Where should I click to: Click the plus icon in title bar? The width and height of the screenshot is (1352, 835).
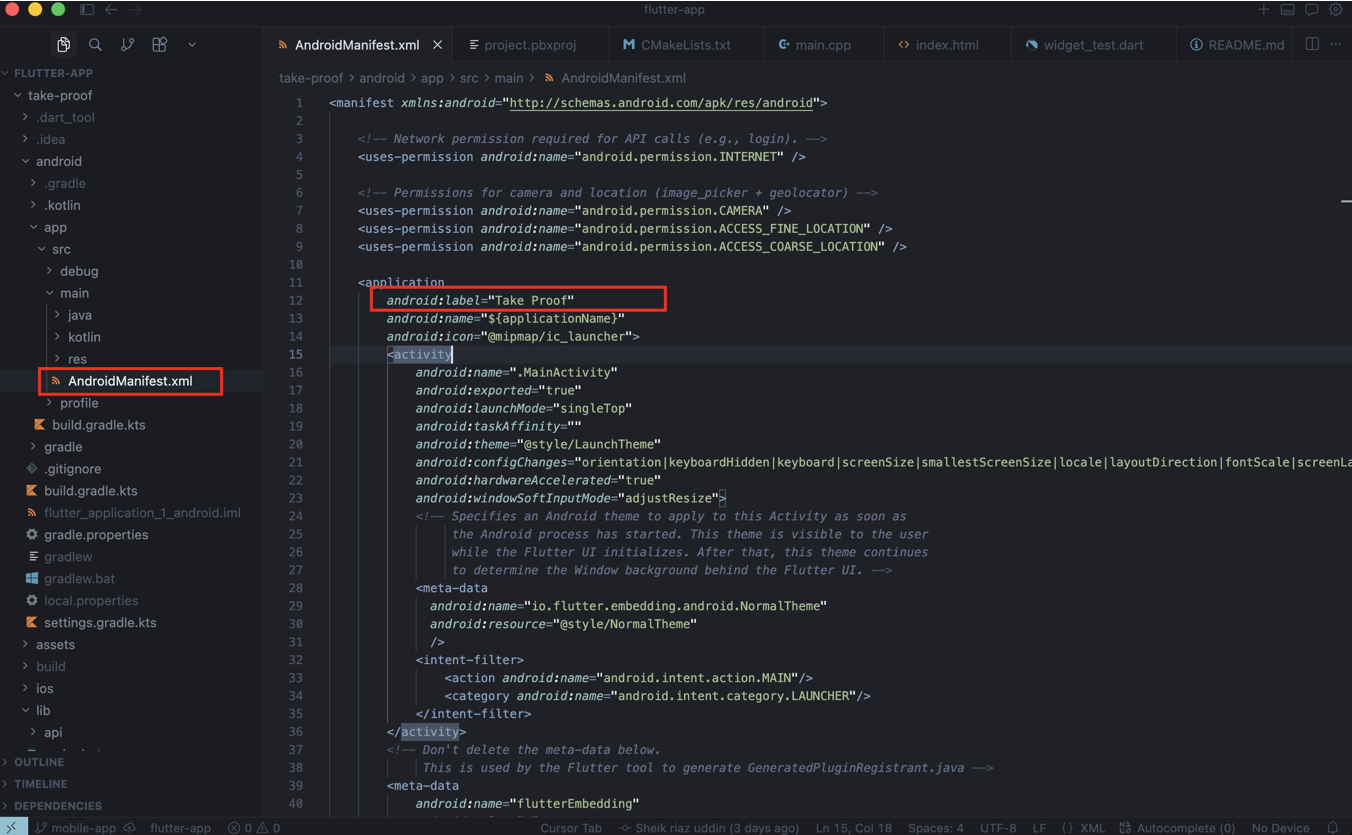click(x=1263, y=10)
